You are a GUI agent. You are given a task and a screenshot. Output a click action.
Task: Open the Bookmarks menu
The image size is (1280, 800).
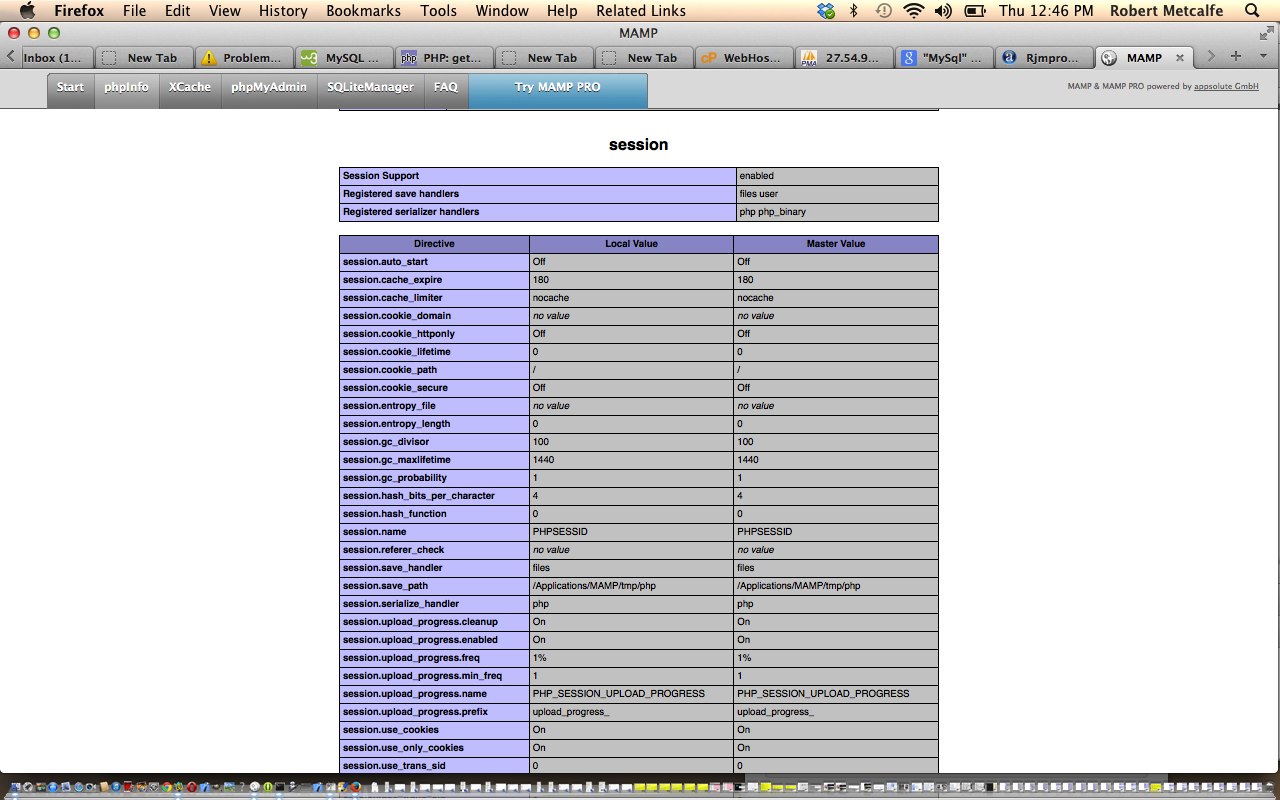[363, 11]
